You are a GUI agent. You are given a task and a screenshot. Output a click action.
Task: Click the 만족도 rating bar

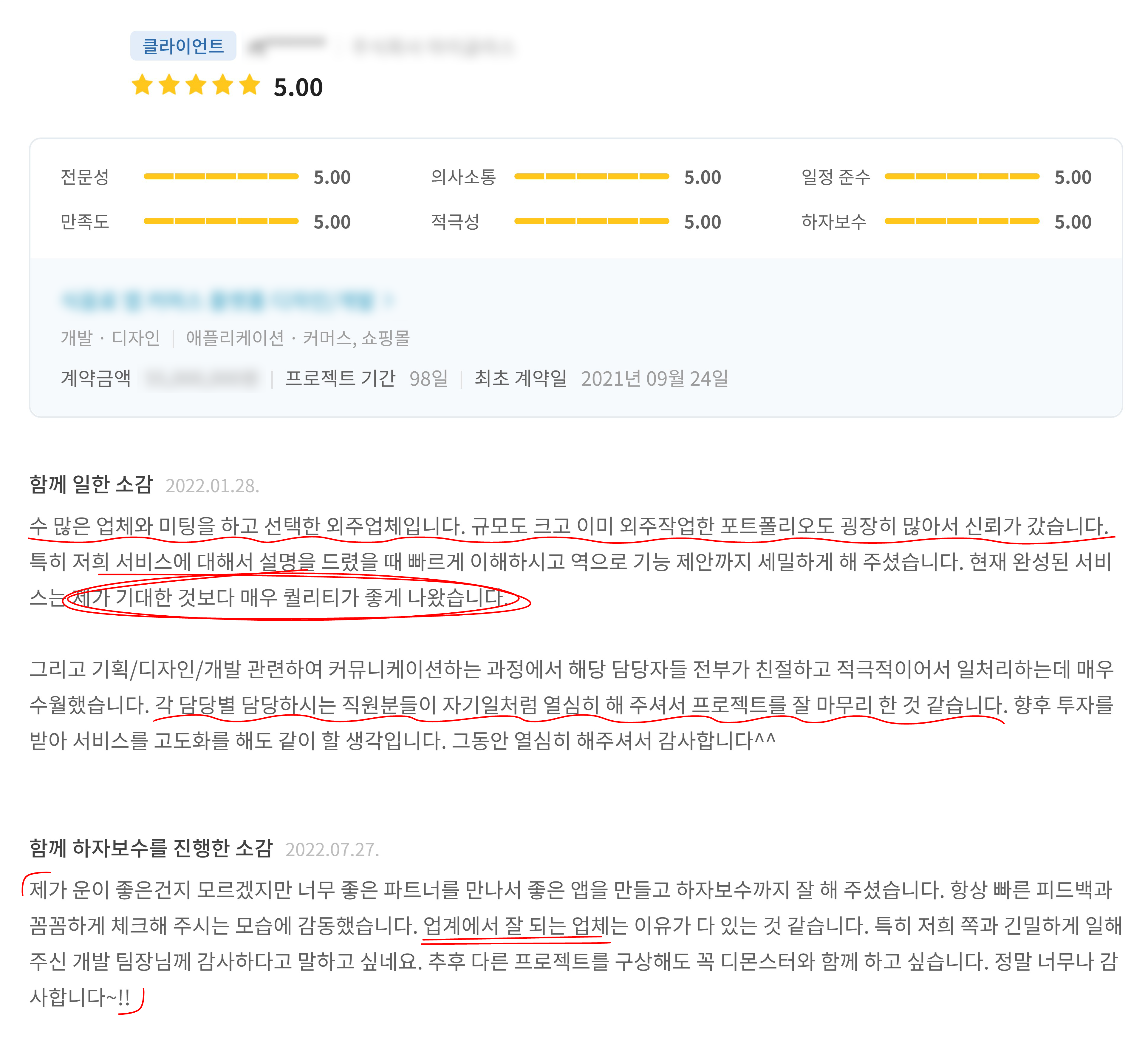pos(221,221)
